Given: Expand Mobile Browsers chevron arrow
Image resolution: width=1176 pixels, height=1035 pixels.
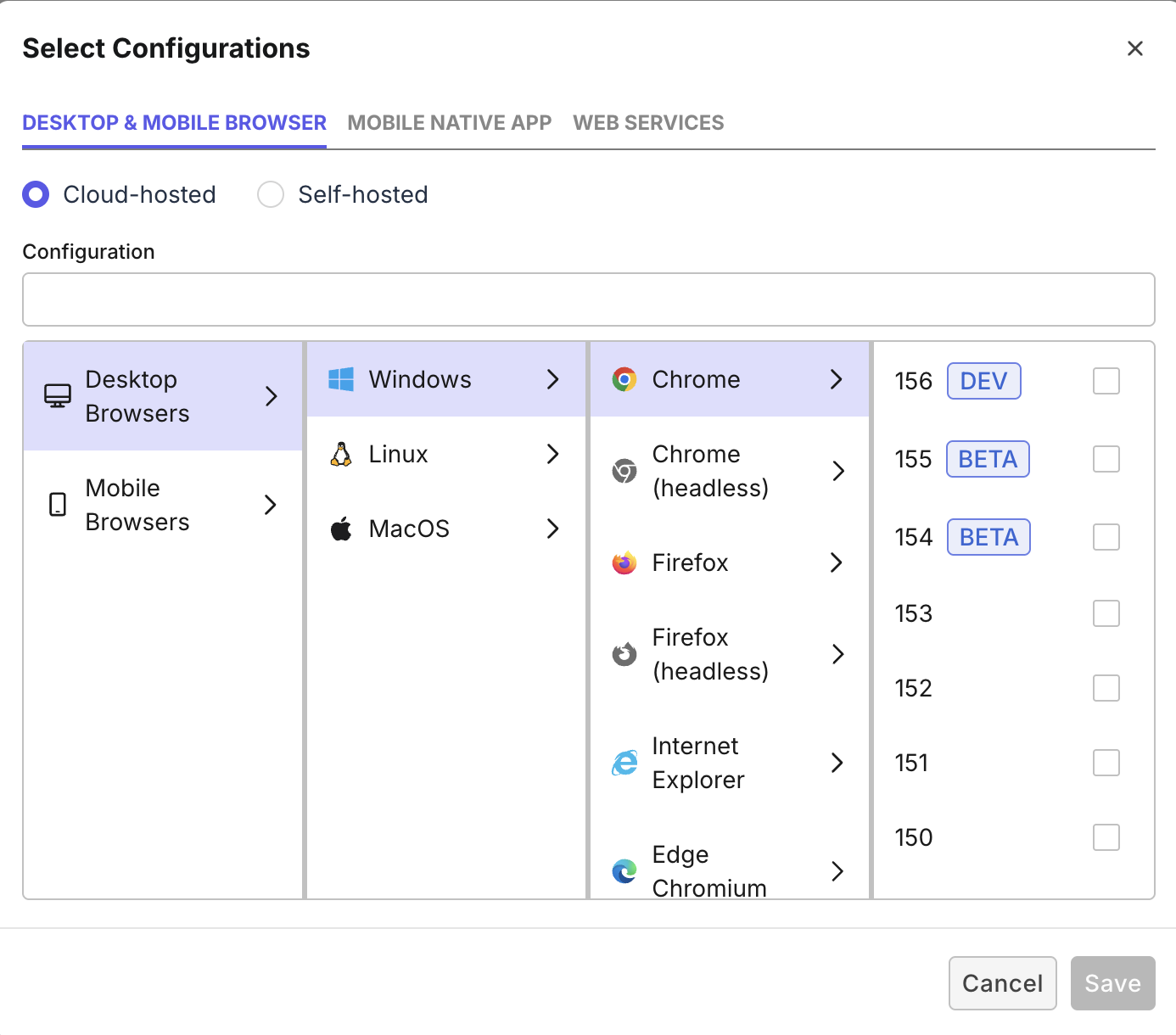Looking at the screenshot, I should pyautogui.click(x=272, y=505).
